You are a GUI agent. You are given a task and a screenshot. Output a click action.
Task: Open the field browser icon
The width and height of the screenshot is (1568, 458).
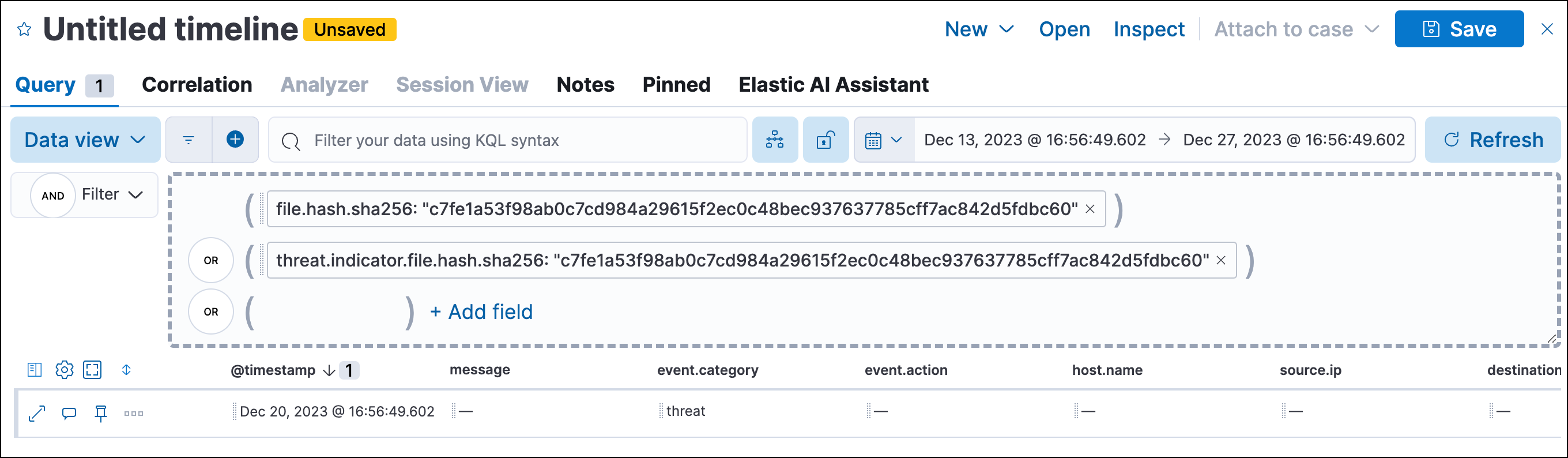tap(35, 370)
